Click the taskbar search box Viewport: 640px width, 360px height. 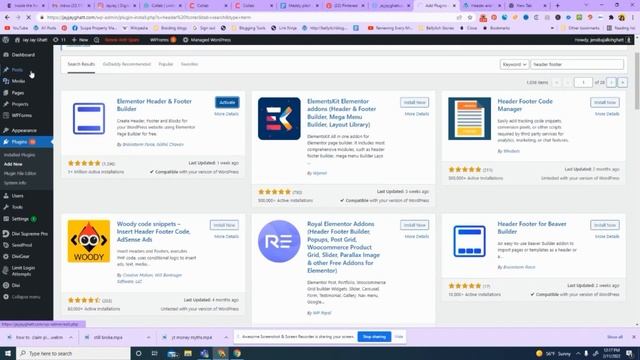point(73,353)
